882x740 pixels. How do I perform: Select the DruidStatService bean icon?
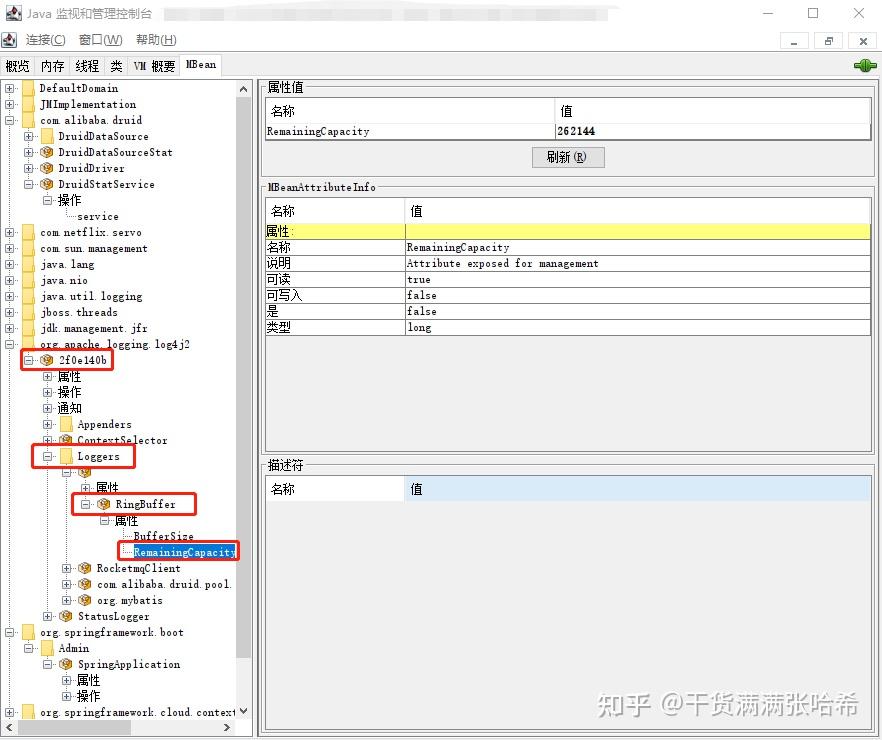click(x=47, y=184)
